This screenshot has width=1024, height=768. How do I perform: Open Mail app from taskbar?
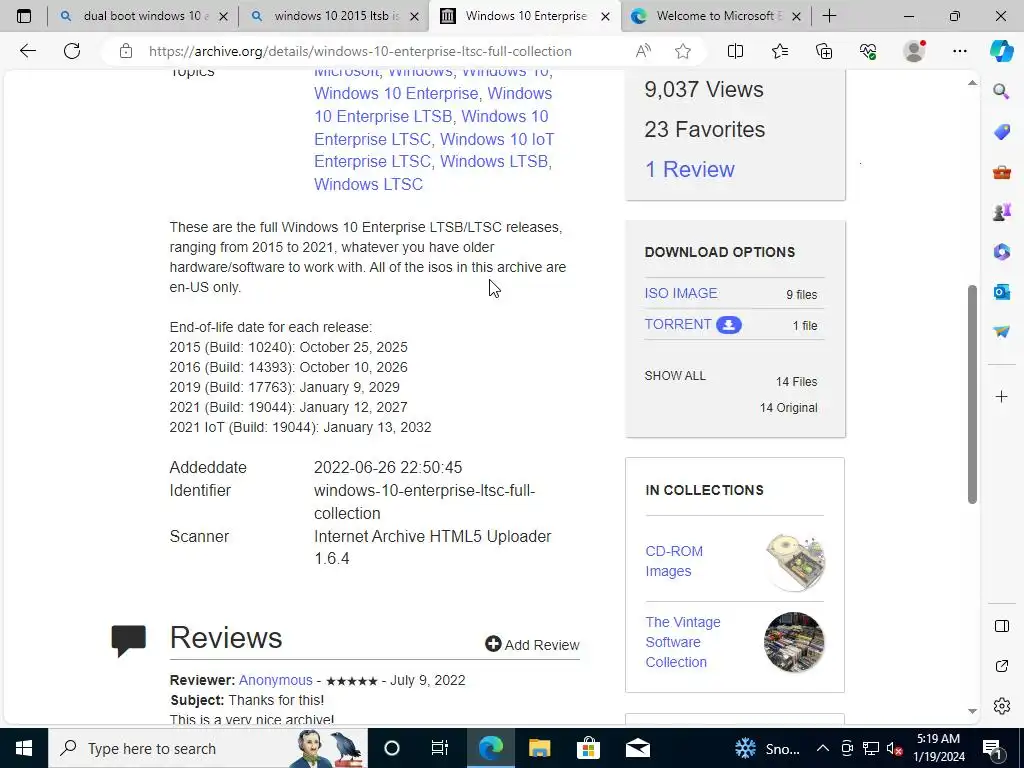pos(637,748)
